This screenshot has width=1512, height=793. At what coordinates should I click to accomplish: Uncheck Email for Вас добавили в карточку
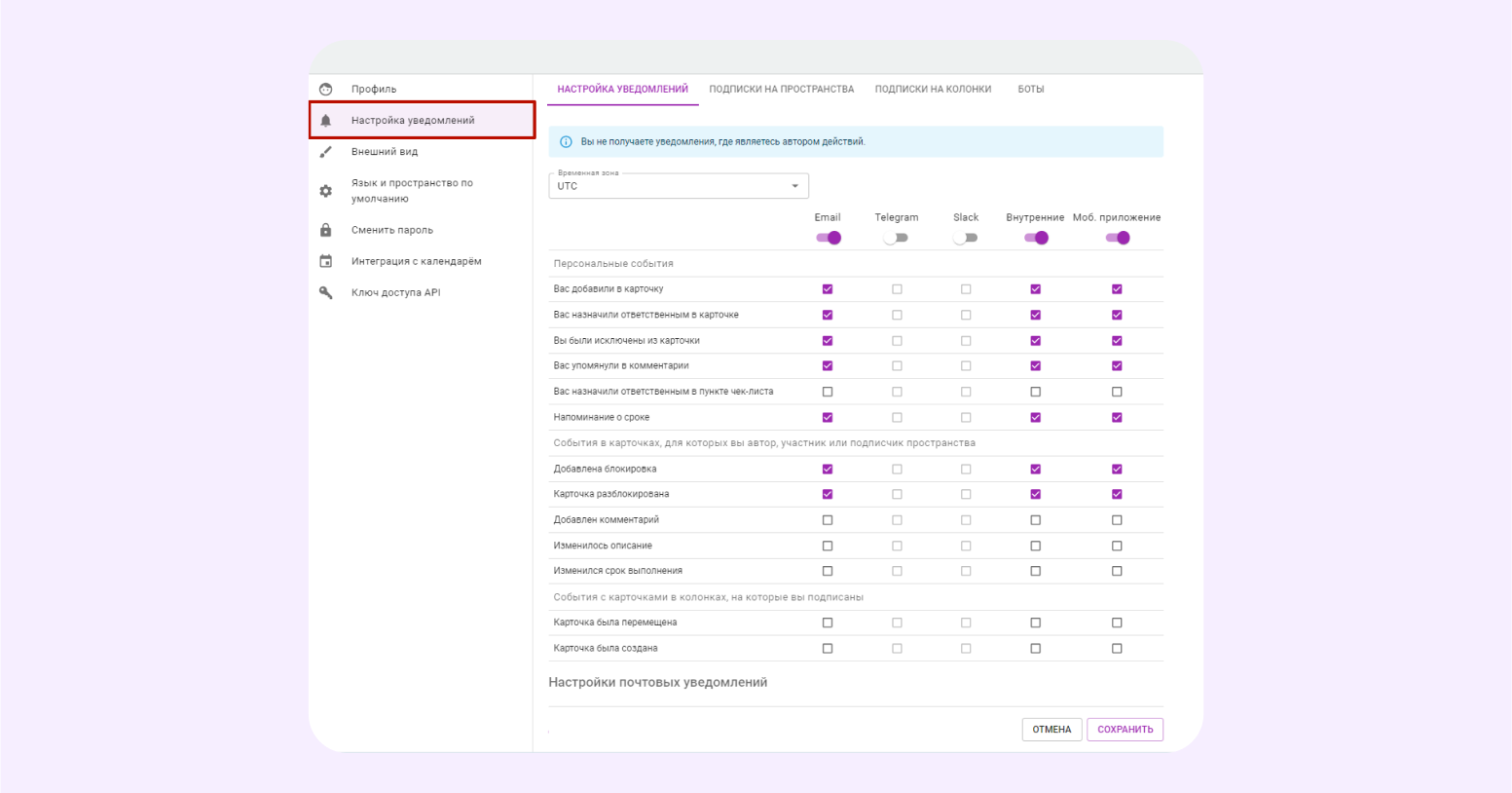click(x=828, y=289)
